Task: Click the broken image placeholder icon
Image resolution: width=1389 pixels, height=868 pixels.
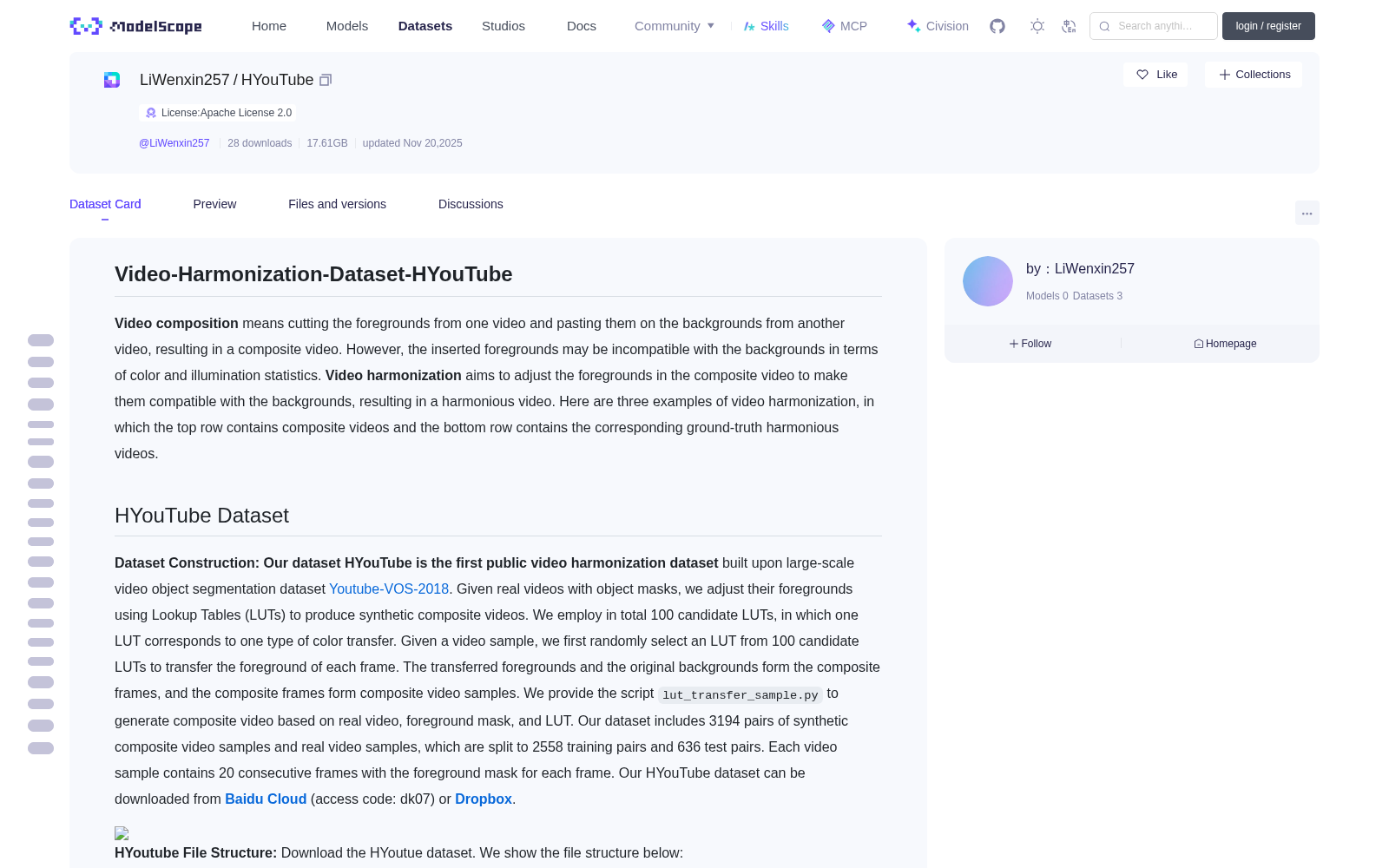Action: tap(122, 833)
